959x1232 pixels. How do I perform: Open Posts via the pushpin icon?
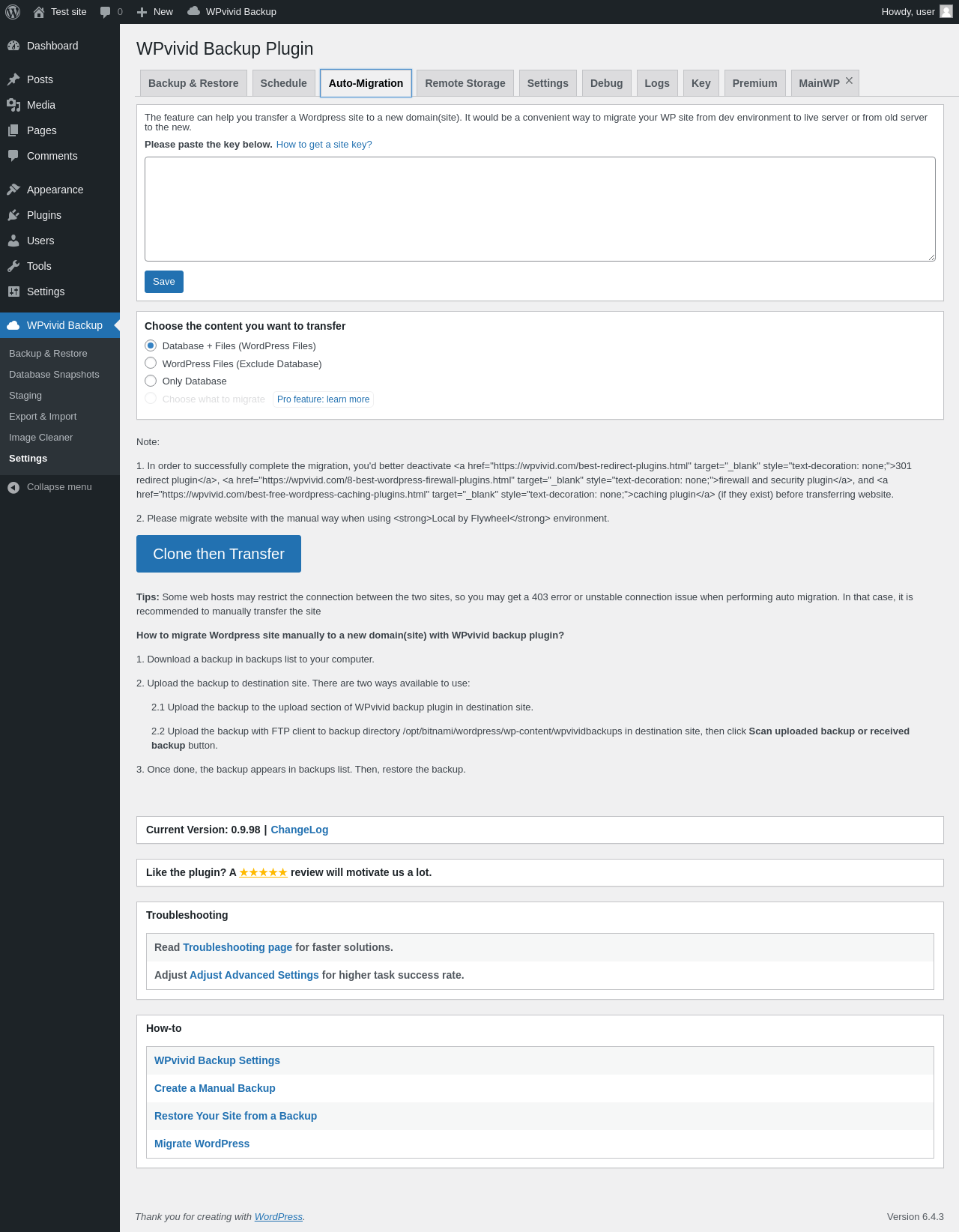coord(13,79)
